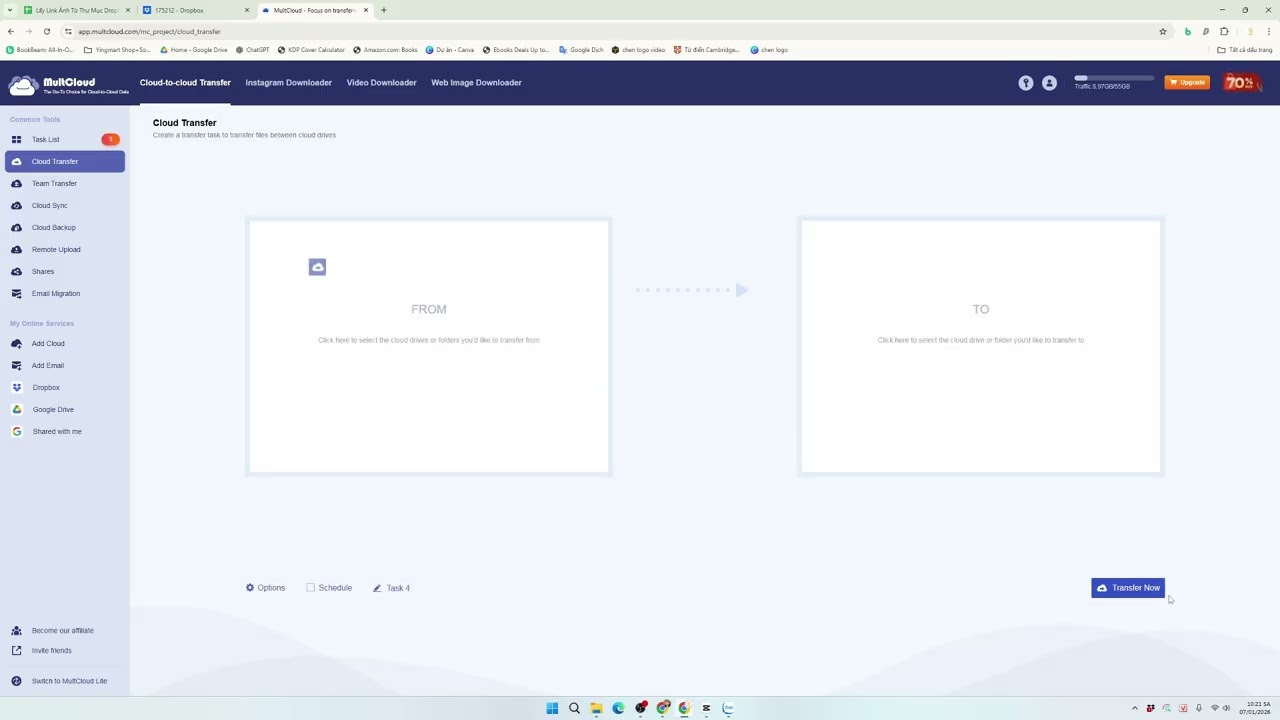Image resolution: width=1280 pixels, height=720 pixels.
Task: Open the Windows Start menu
Action: point(552,708)
